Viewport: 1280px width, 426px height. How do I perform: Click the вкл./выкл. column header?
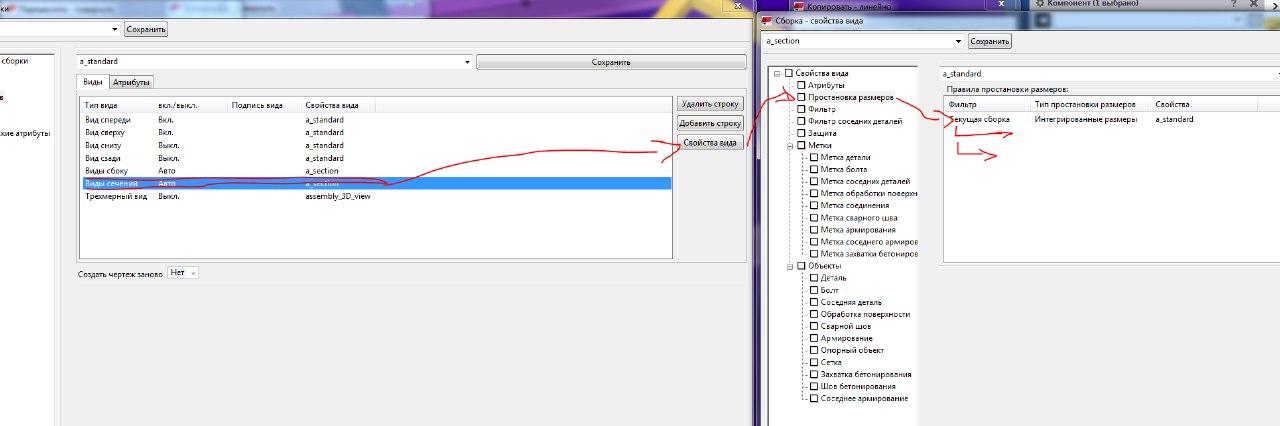point(190,105)
